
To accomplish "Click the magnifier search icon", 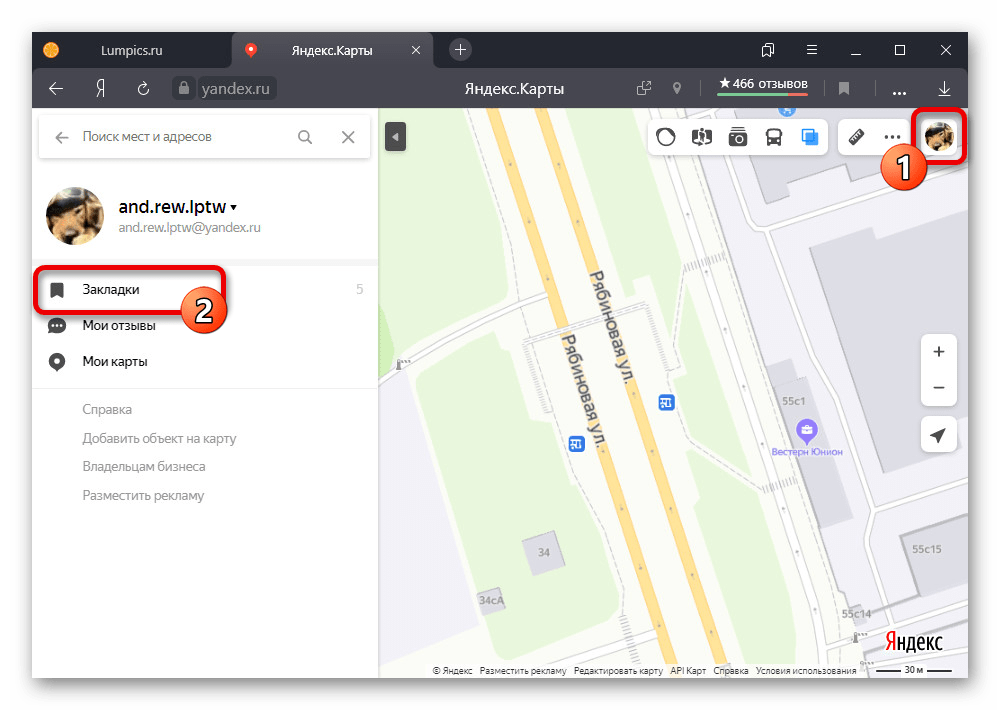I will [305, 137].
